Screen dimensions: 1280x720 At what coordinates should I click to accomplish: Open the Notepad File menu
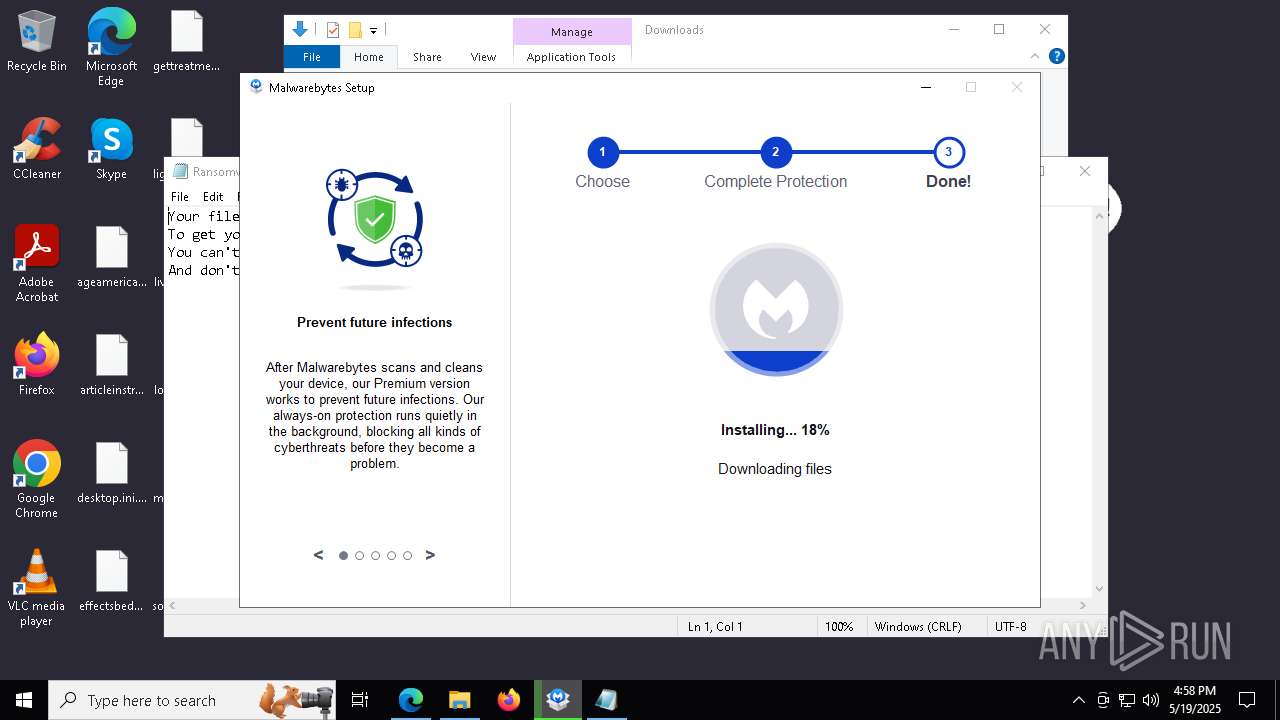pos(180,197)
